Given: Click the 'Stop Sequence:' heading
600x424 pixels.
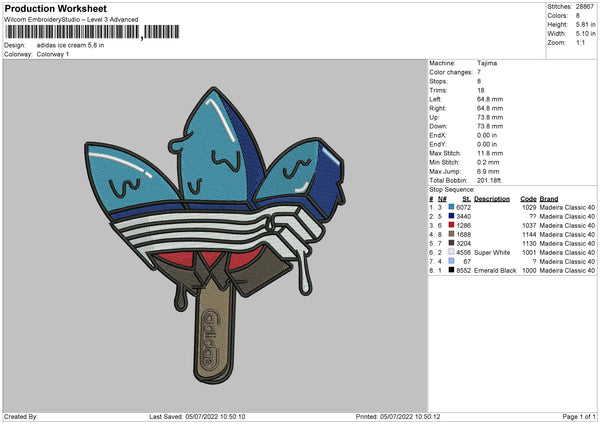Looking at the screenshot, I should click(x=452, y=190).
